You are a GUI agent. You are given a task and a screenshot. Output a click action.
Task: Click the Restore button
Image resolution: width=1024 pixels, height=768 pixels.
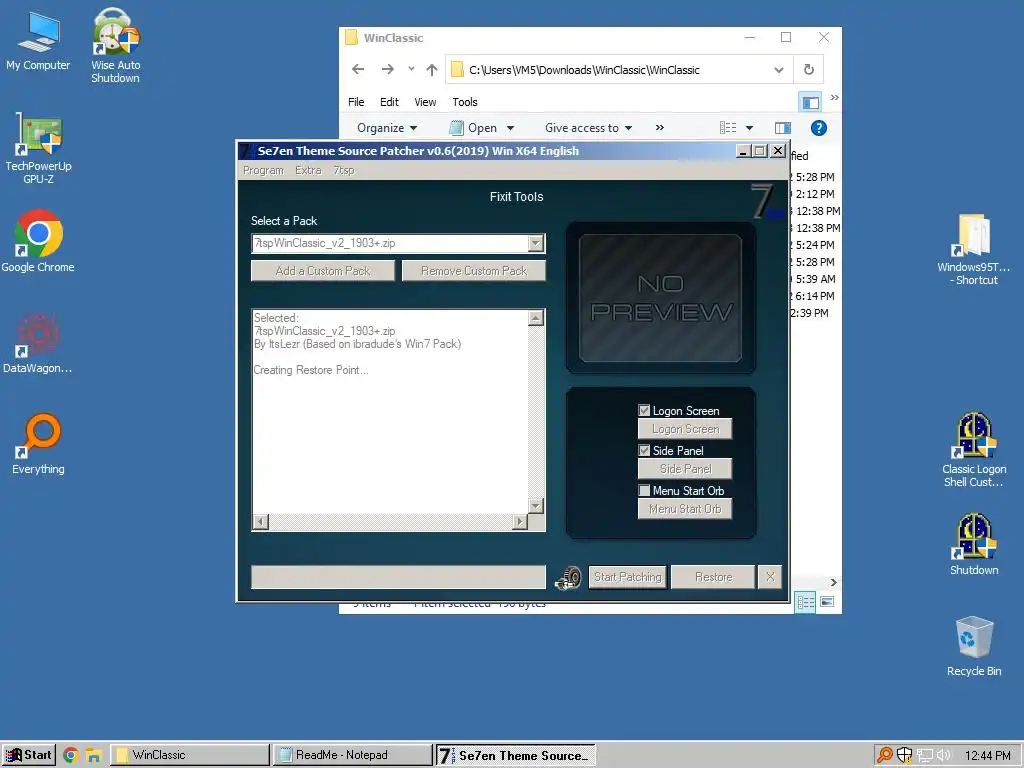coord(713,577)
